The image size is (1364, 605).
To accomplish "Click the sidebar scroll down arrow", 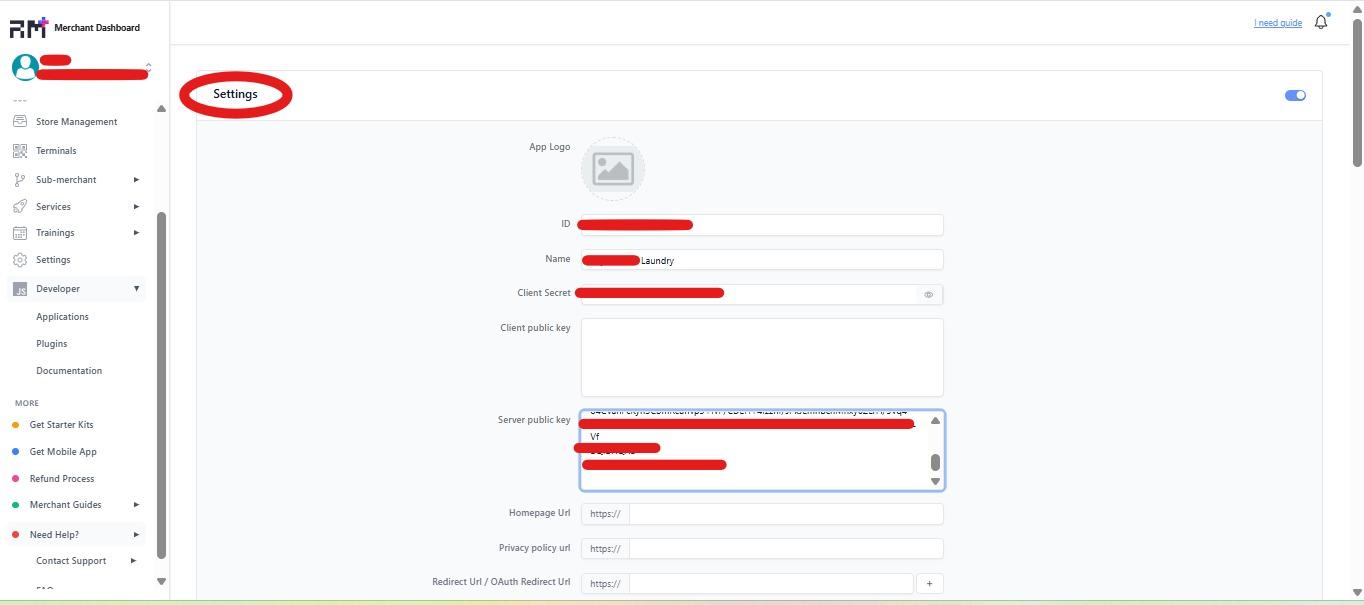I will click(161, 581).
